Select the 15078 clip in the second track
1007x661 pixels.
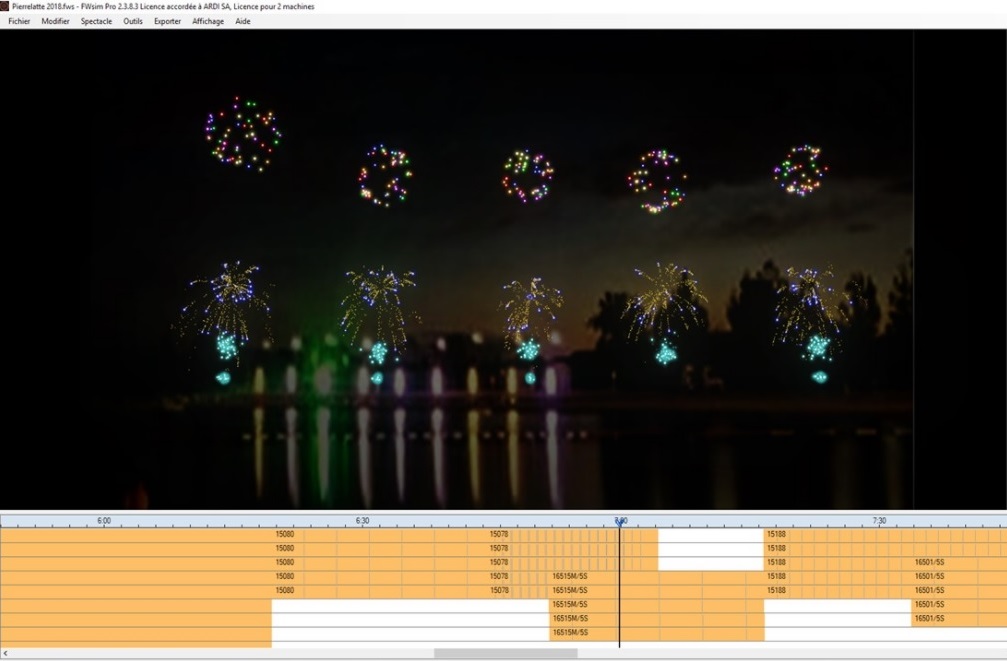pyautogui.click(x=499, y=549)
